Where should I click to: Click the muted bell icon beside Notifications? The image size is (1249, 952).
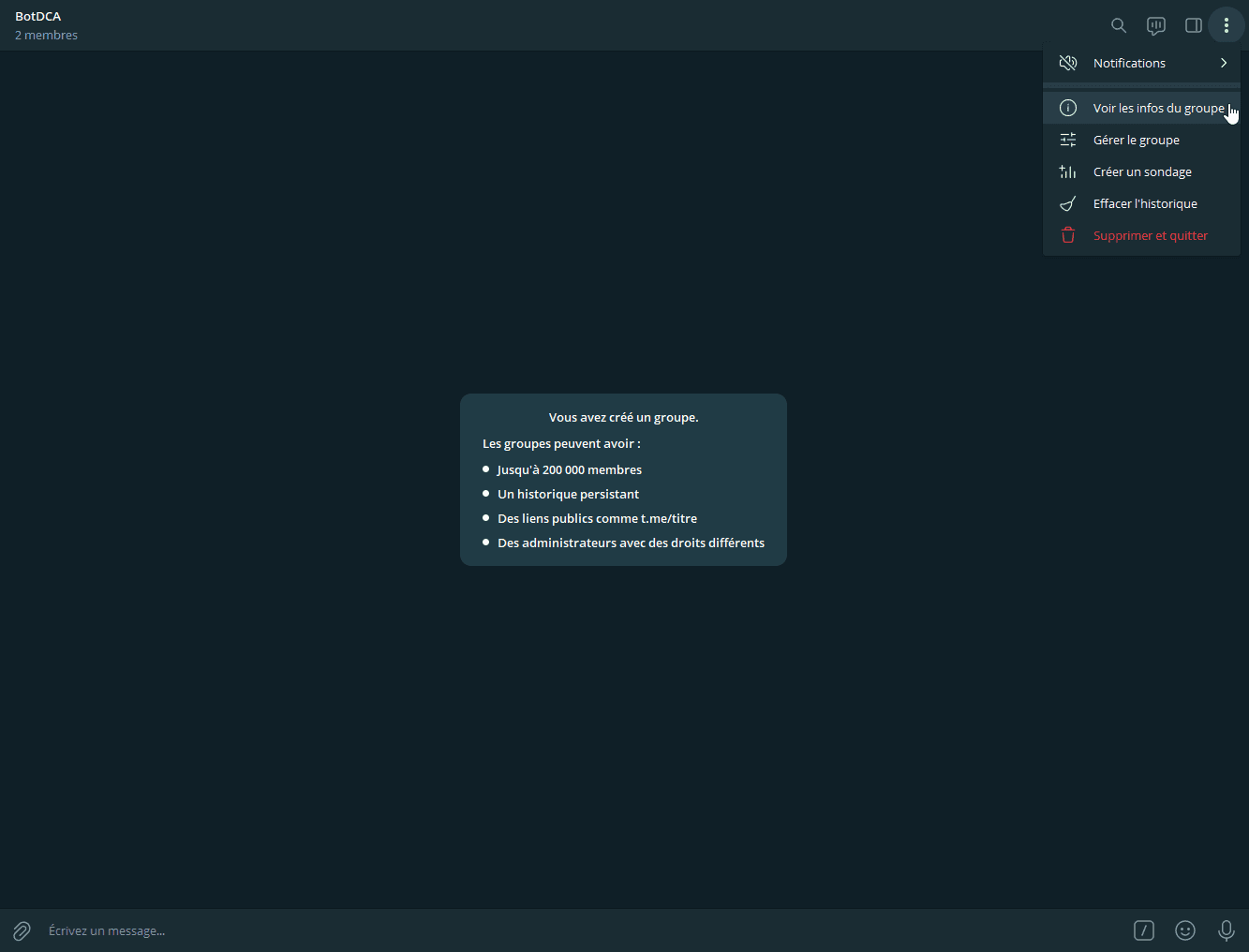point(1068,63)
